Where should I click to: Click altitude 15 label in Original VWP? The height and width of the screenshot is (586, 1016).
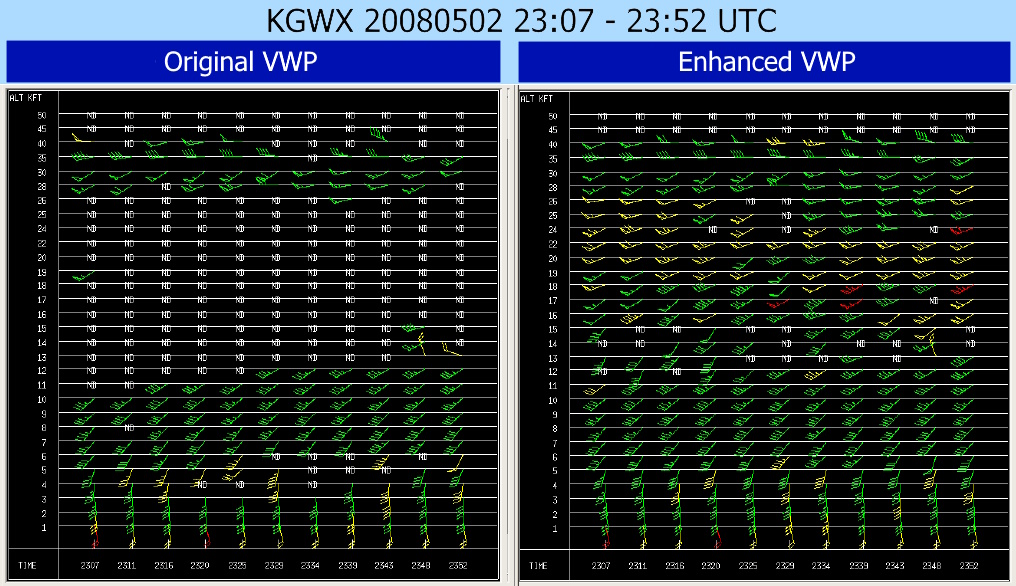42,329
